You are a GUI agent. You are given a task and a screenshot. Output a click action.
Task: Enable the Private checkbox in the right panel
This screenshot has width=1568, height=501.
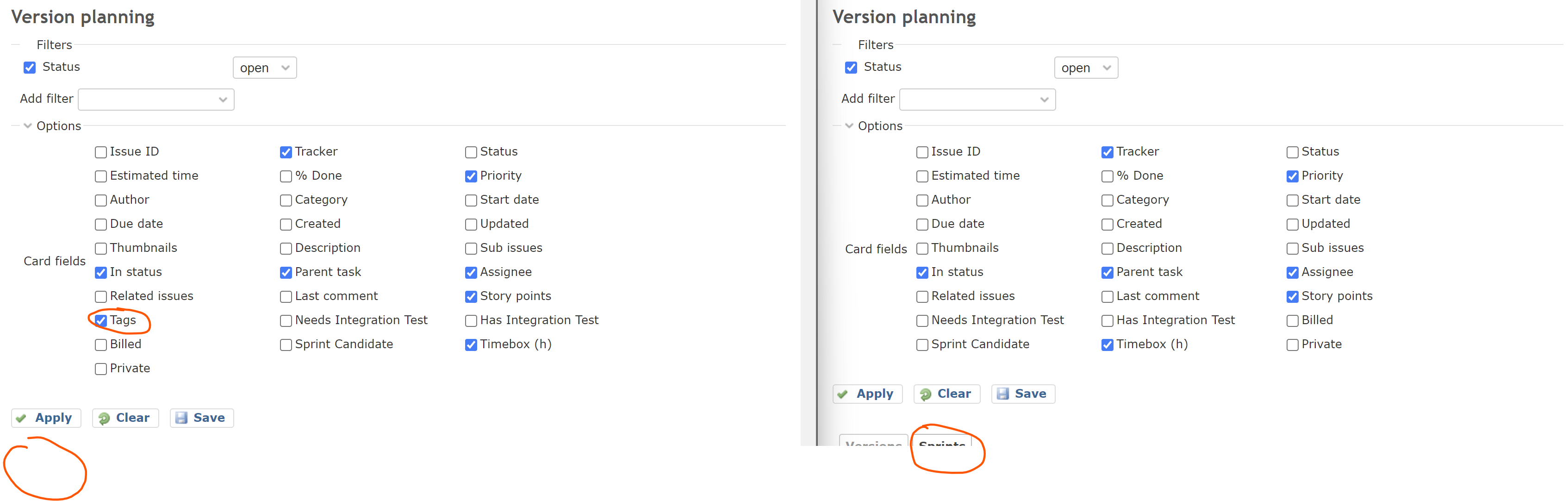tap(1292, 345)
